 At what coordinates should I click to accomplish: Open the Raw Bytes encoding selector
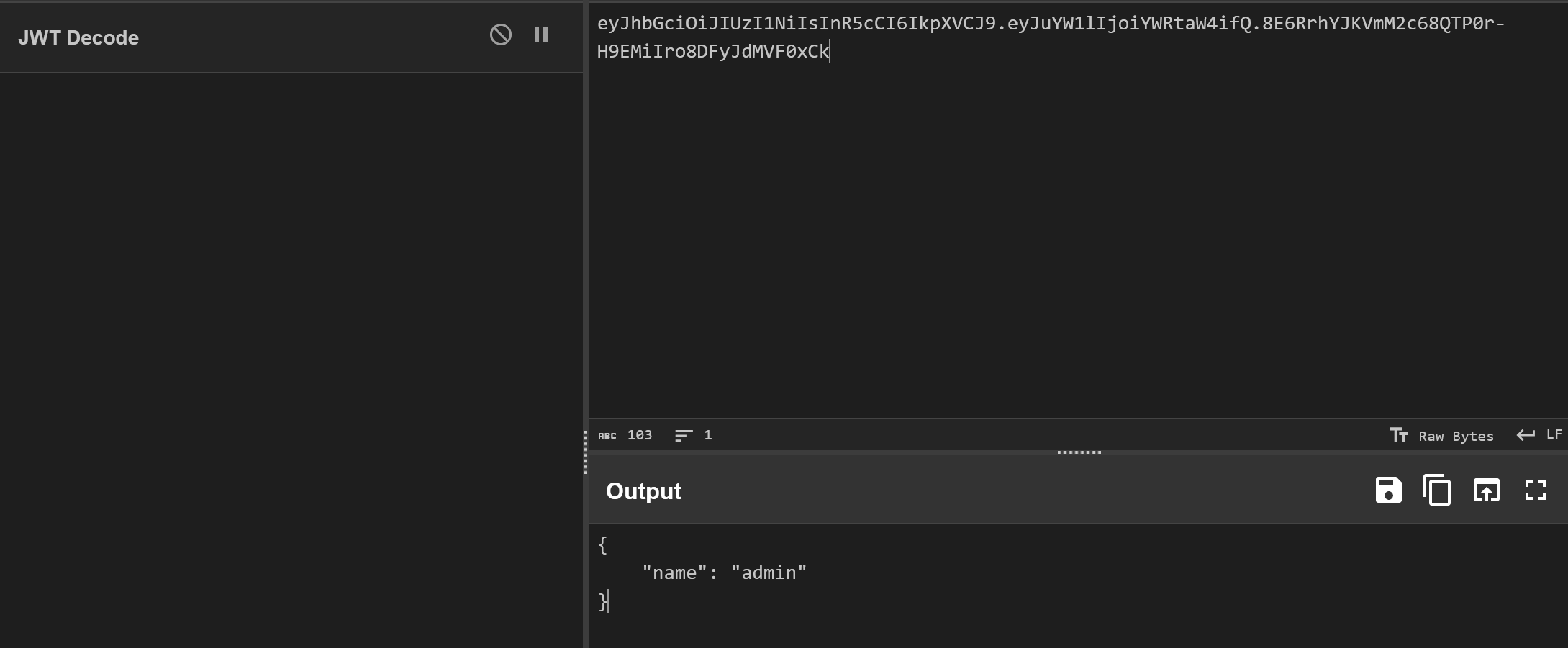point(1441,436)
